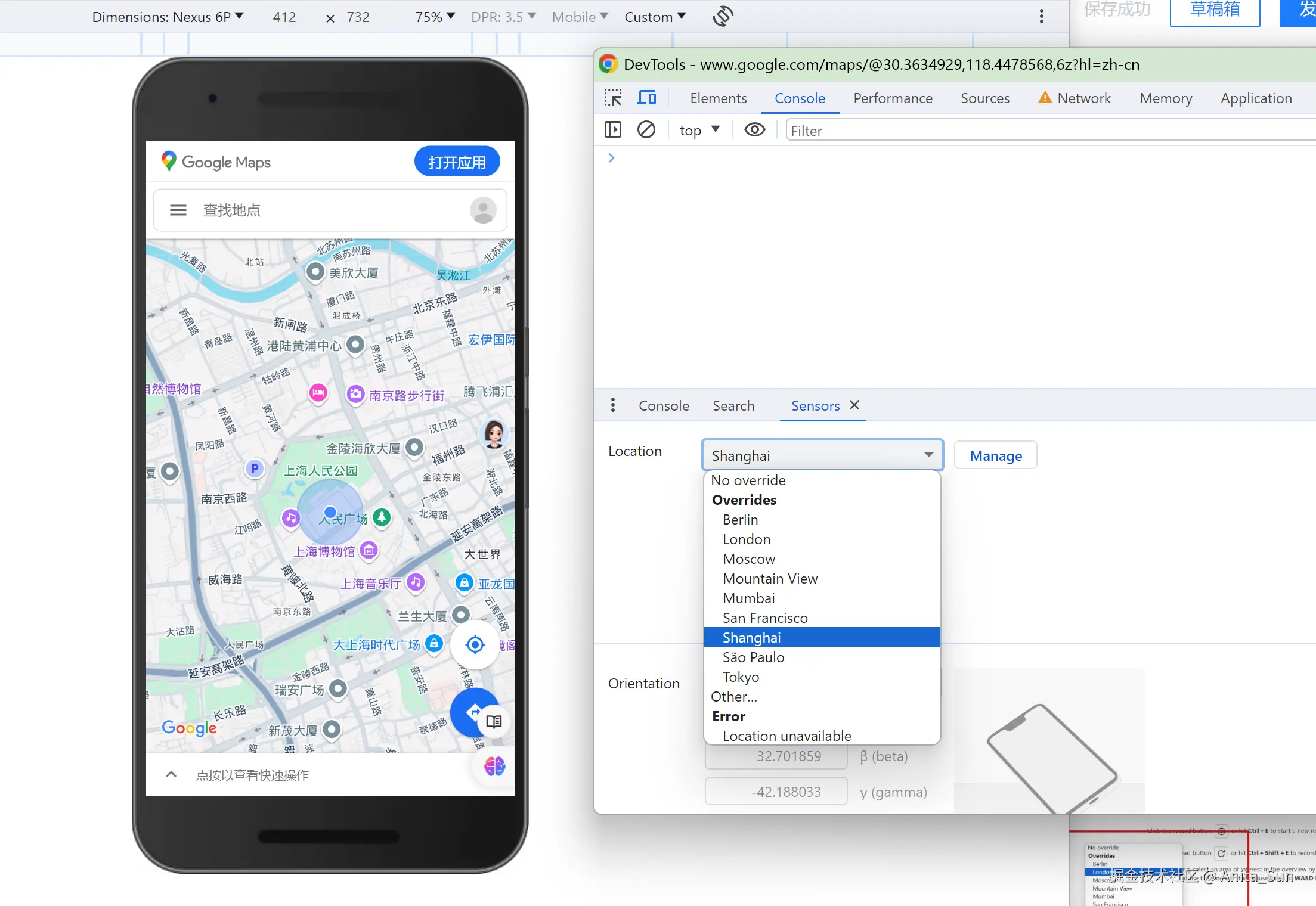
Task: Tap the 打开应用 button in Google Maps
Action: [x=457, y=162]
